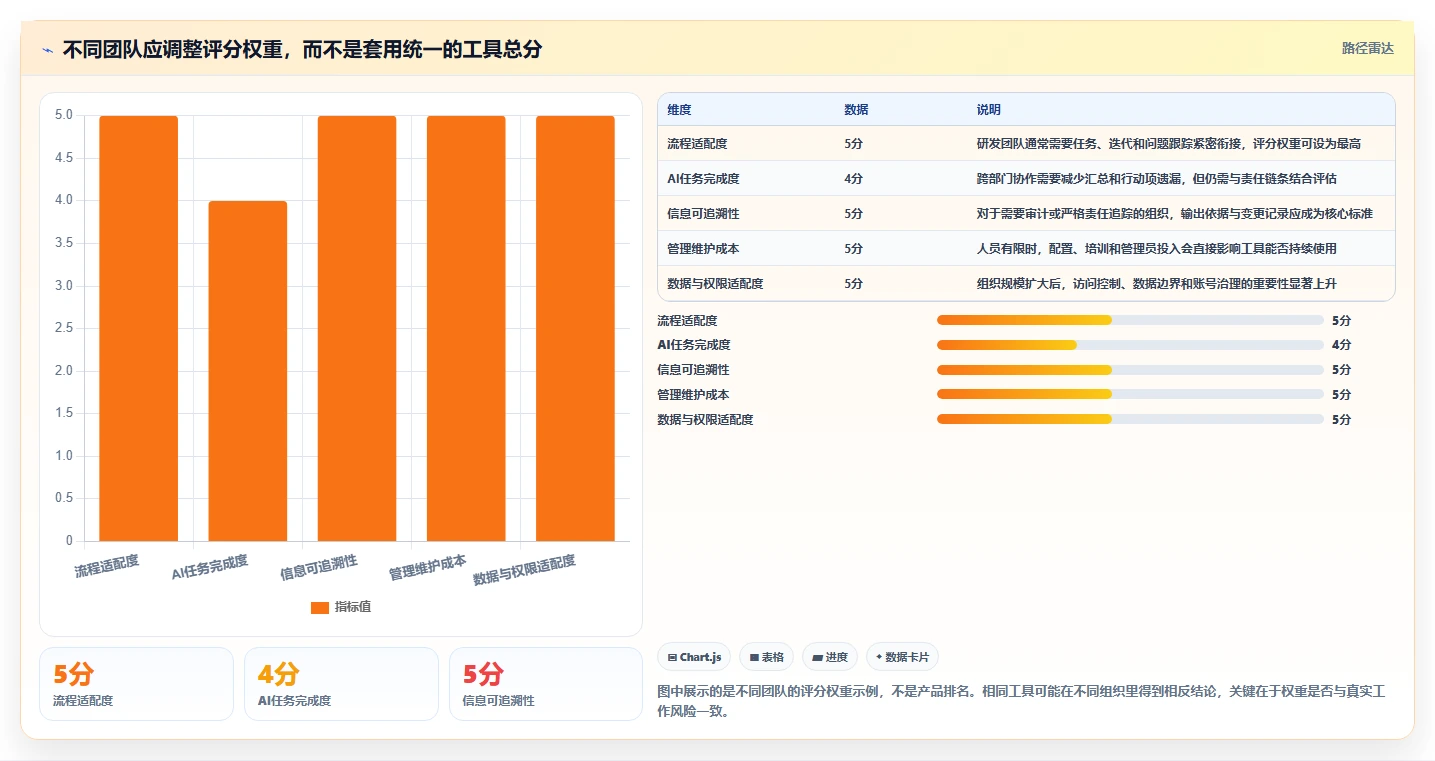
Task: Click the 5.0 y-axis tick label
Action: click(64, 115)
